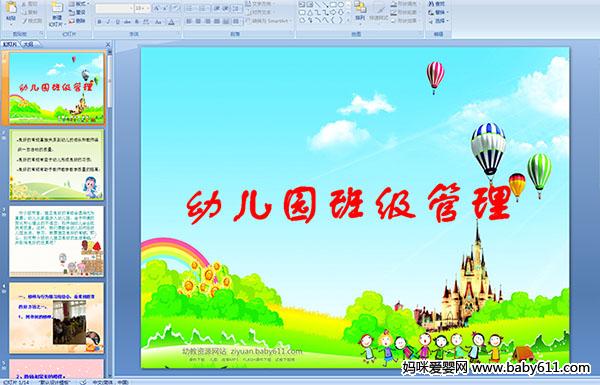Image resolution: width=600 pixels, height=385 pixels.
Task: Select the second slide thumbnail
Action: coord(57,165)
